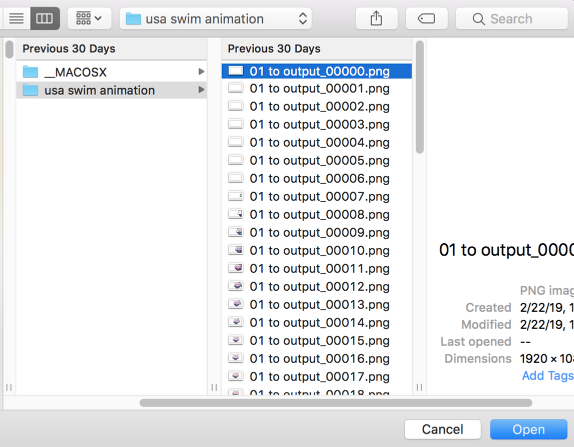This screenshot has height=447, width=574.
Task: Switch to list view icon
Action: click(15, 18)
